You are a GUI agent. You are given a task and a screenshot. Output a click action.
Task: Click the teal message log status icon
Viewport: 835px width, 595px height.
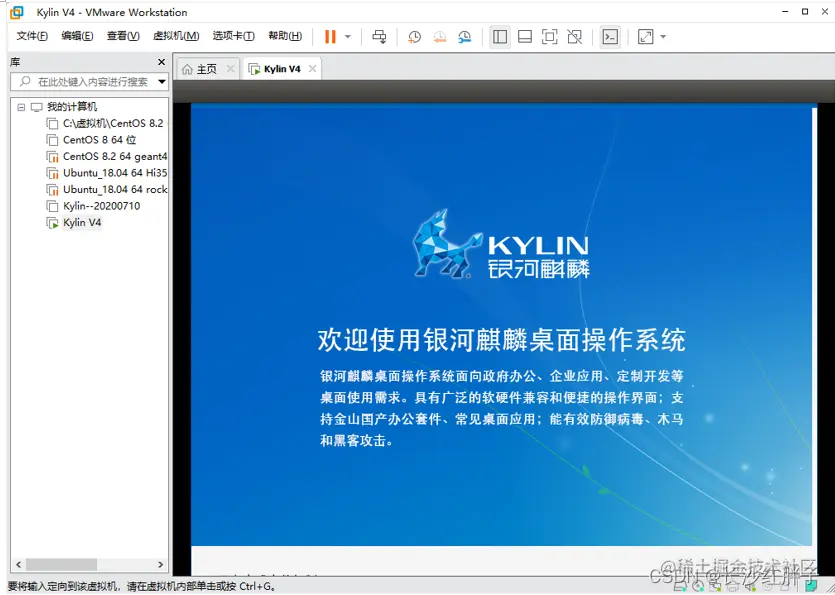812,588
